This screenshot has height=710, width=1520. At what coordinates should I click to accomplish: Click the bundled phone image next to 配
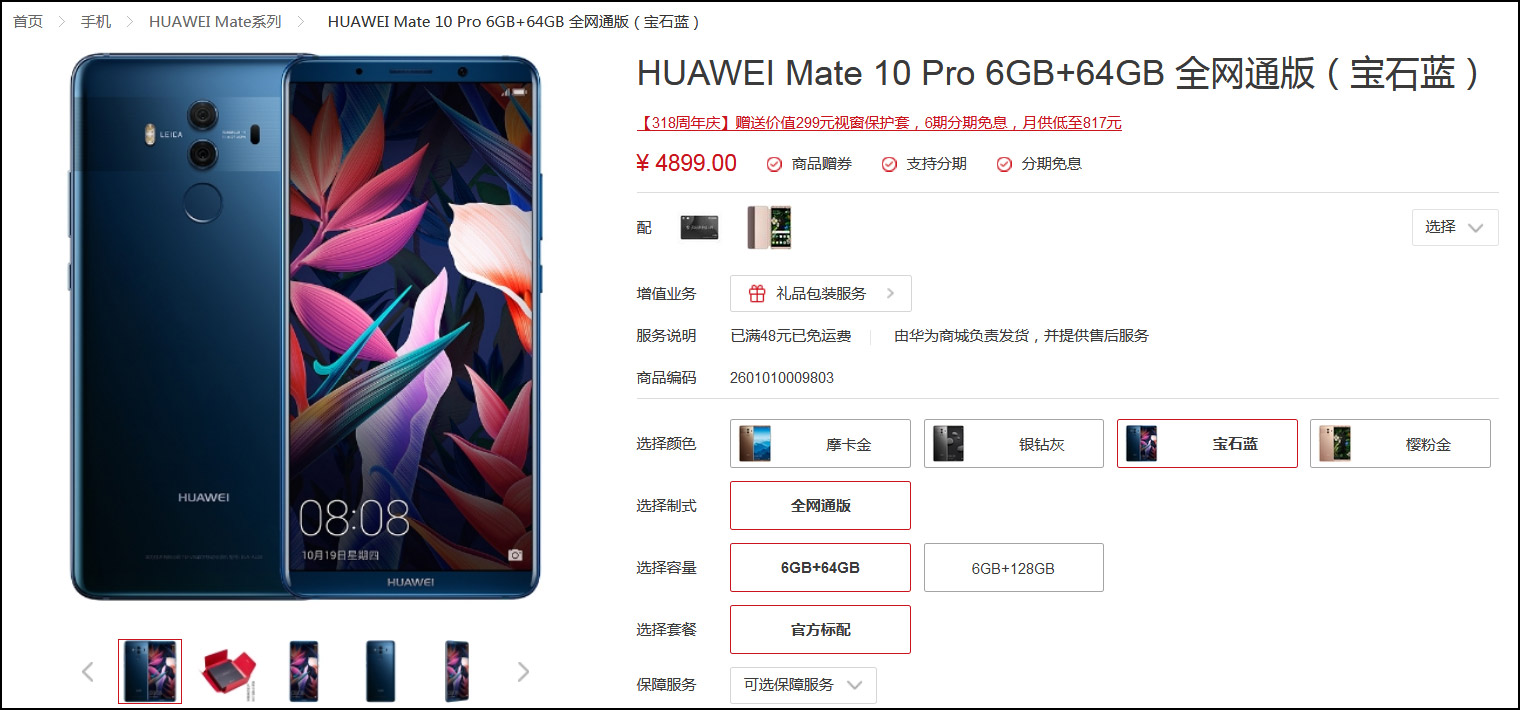769,227
